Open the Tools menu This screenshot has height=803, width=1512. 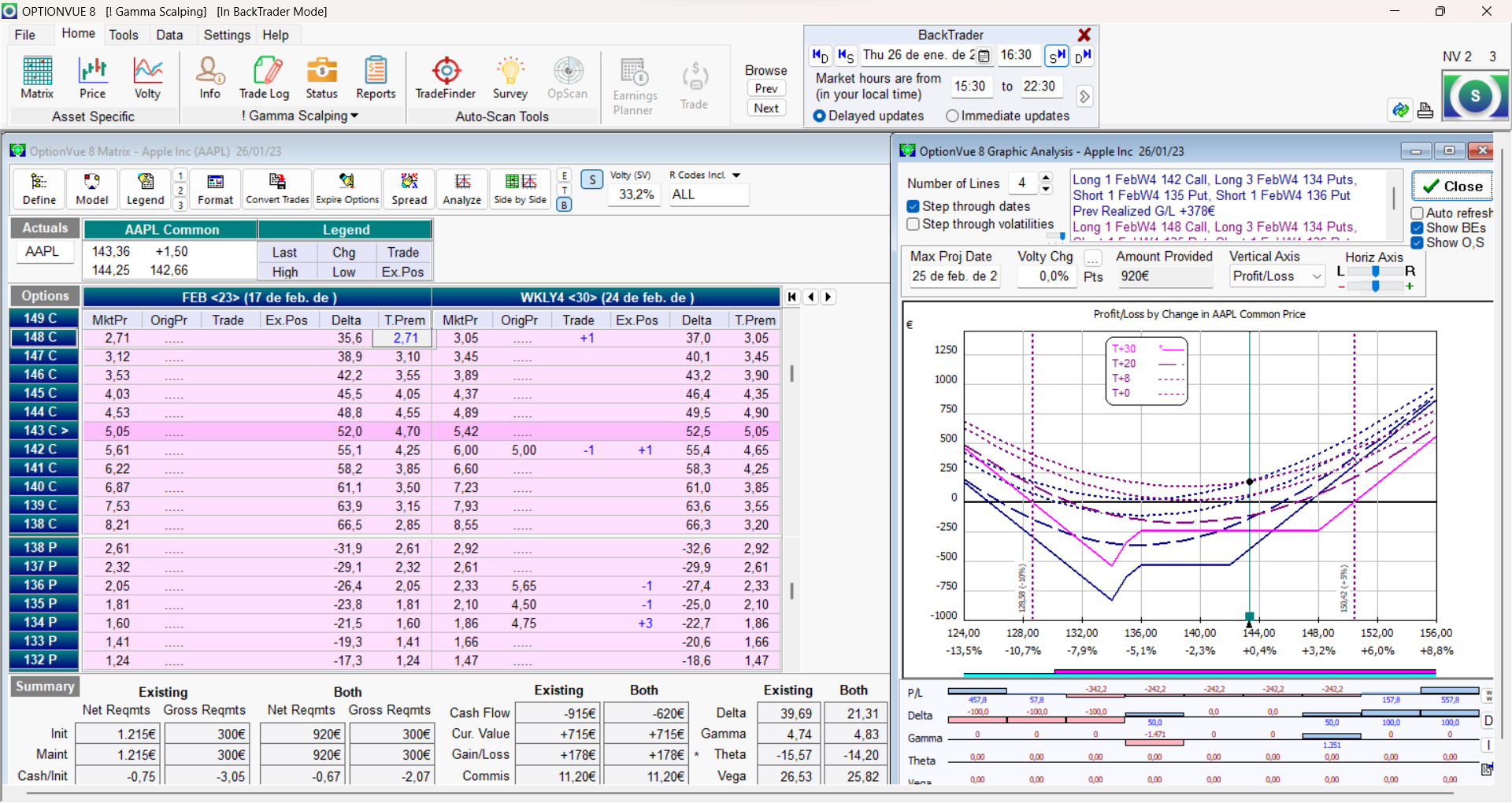click(x=124, y=35)
